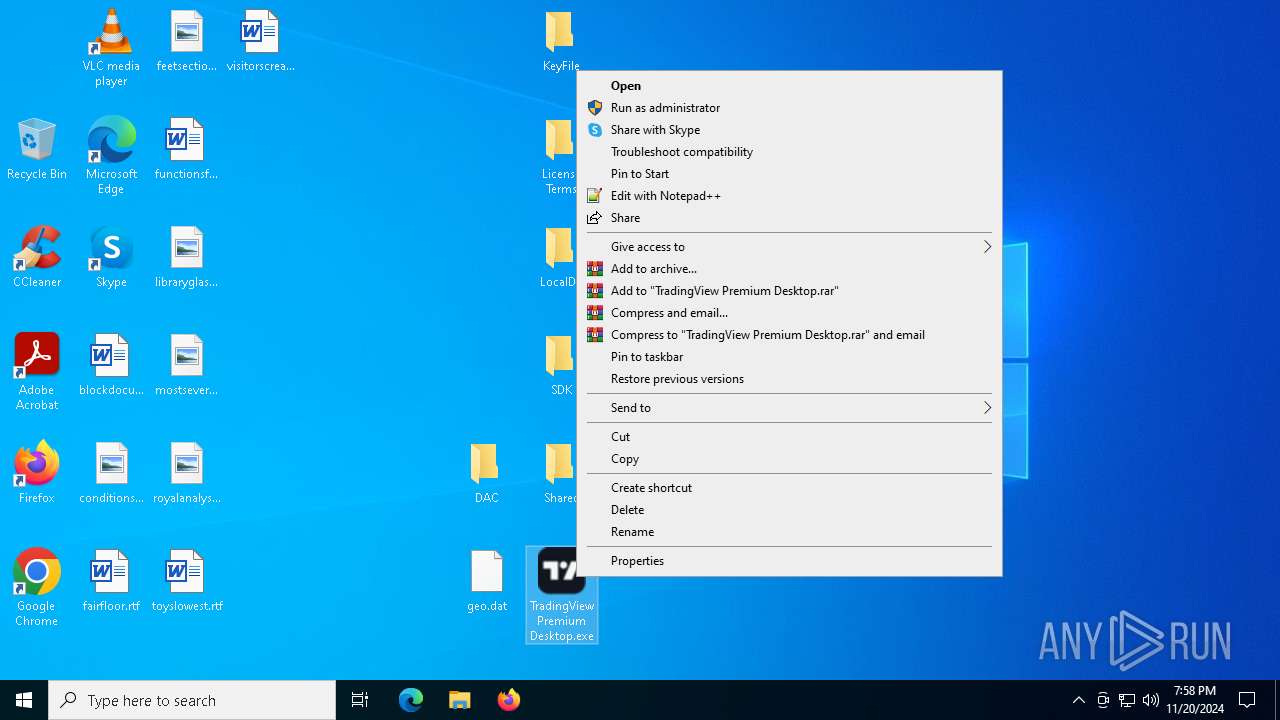Select TradingView Premium Desktop.exe icon
This screenshot has width=1280, height=720.
(x=562, y=595)
